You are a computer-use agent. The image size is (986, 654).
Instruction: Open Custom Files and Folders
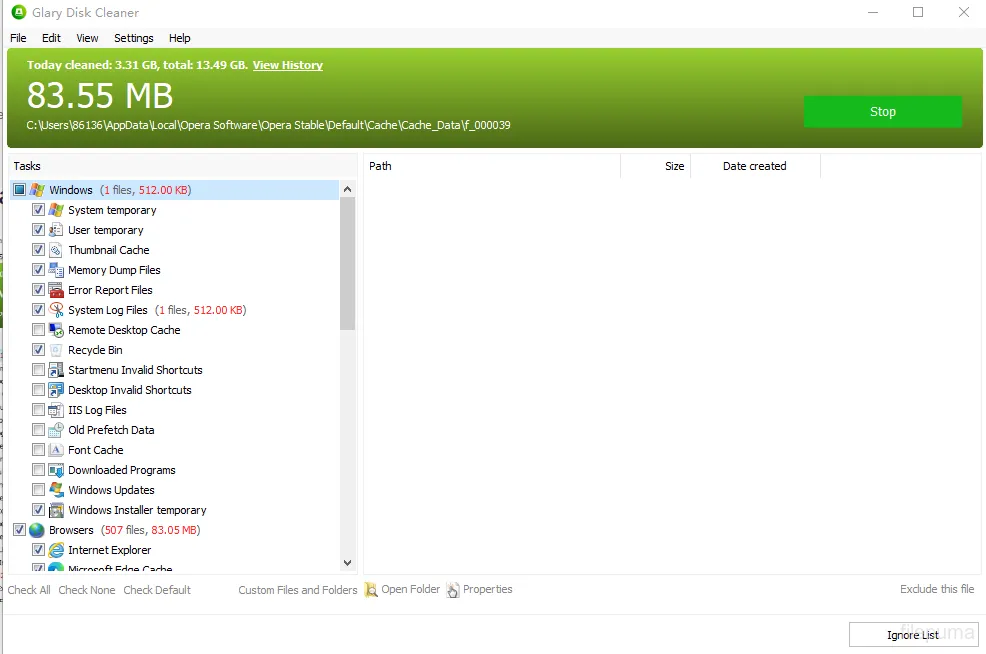(297, 590)
